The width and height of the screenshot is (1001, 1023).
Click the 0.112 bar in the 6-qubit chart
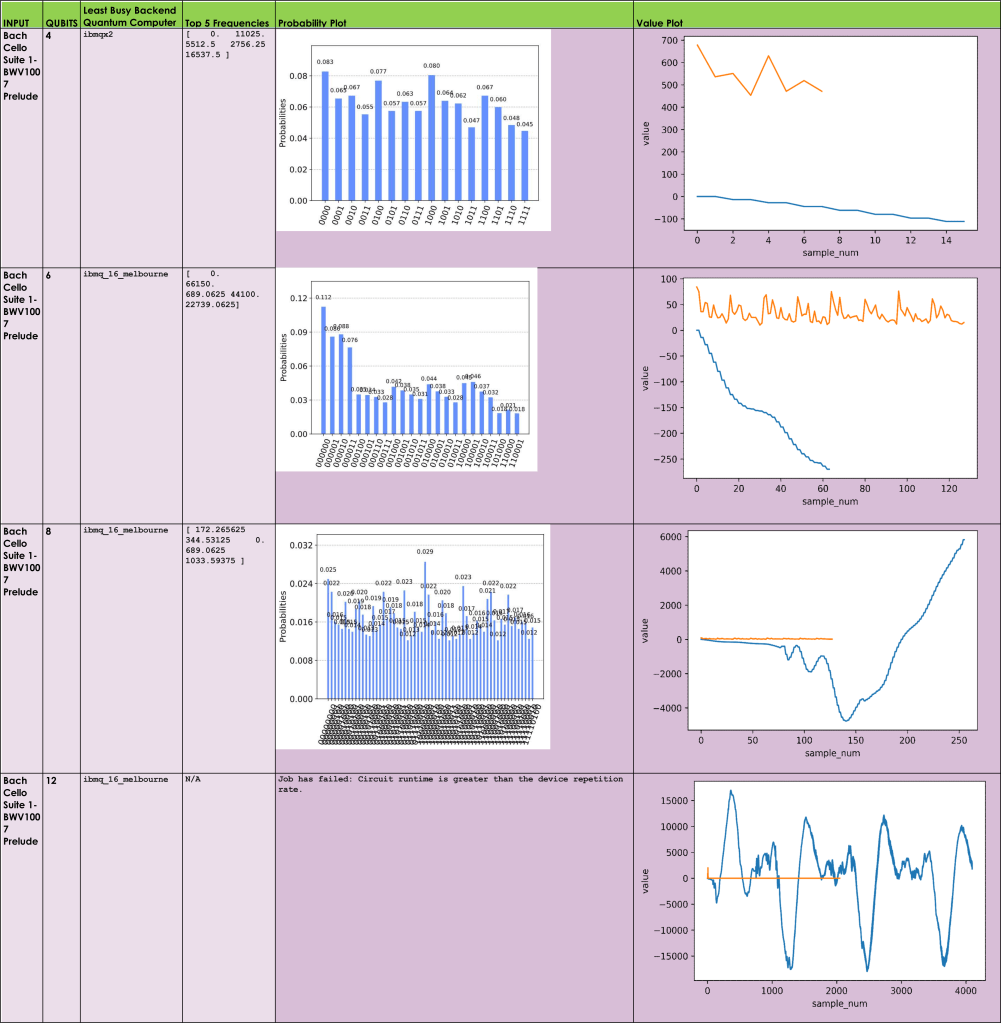coord(323,370)
